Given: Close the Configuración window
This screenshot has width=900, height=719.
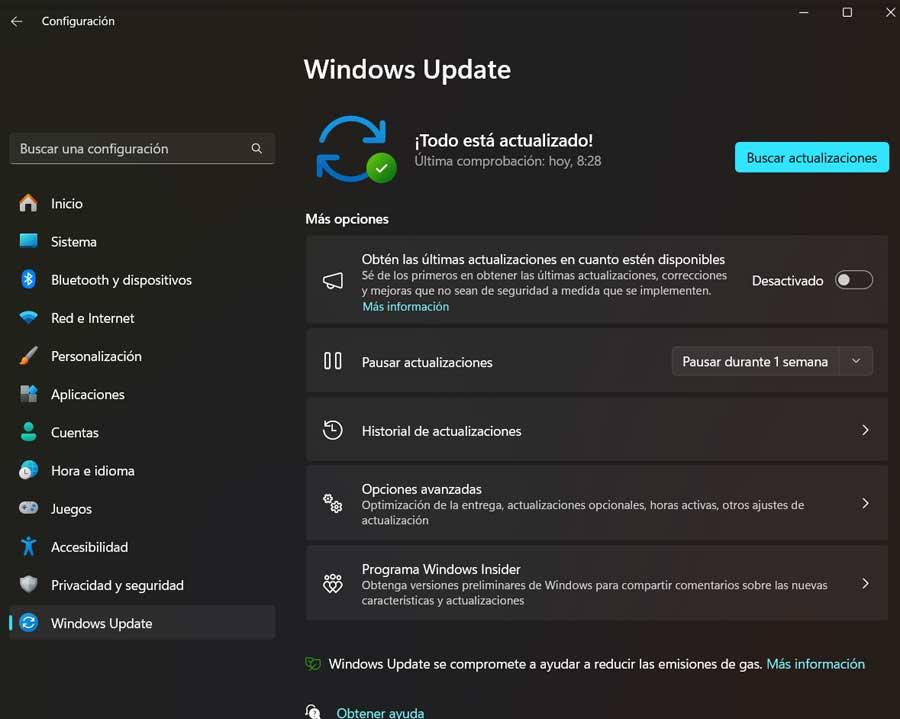Looking at the screenshot, I should click(x=890, y=12).
